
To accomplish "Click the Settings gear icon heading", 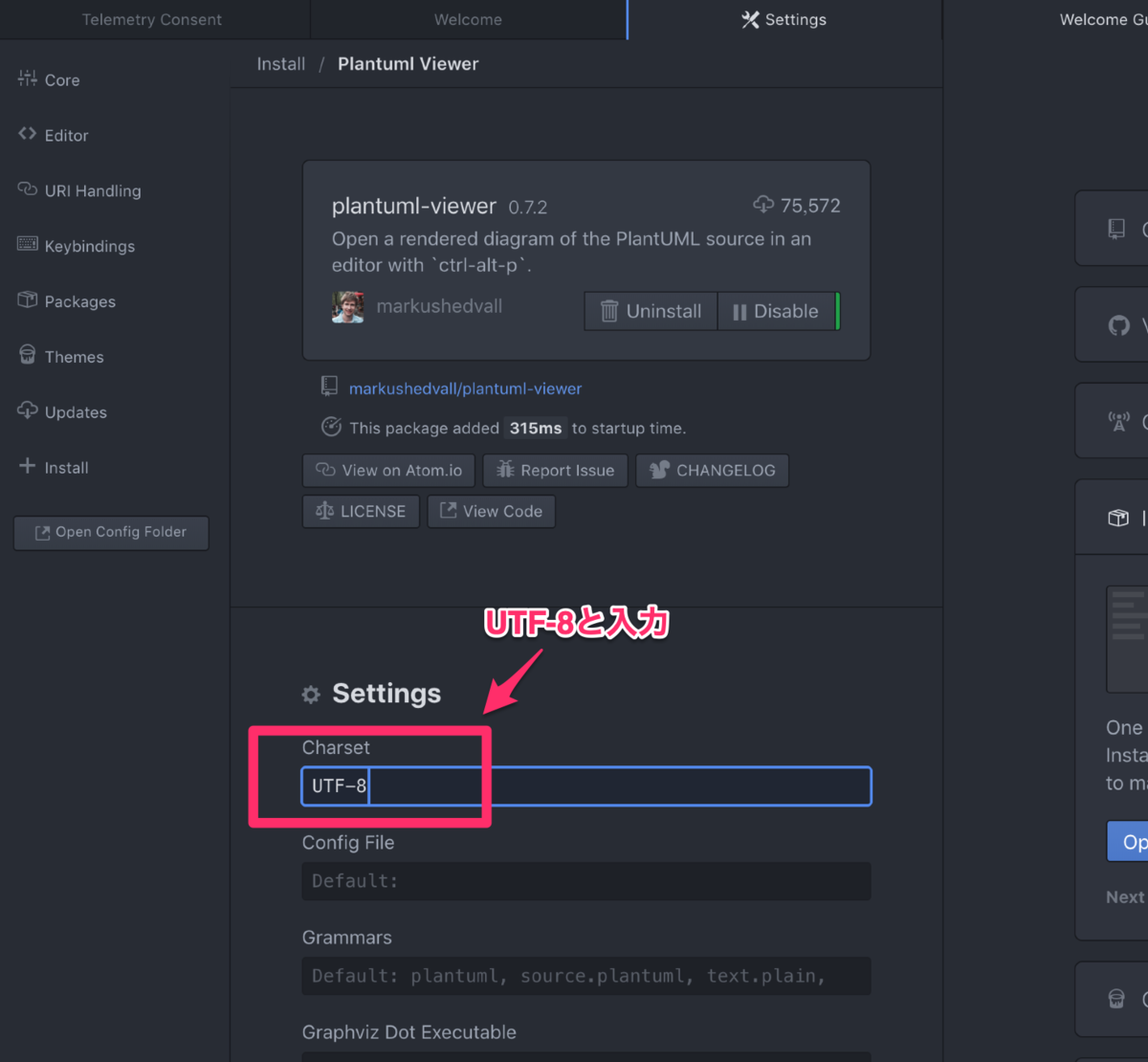I will click(311, 695).
